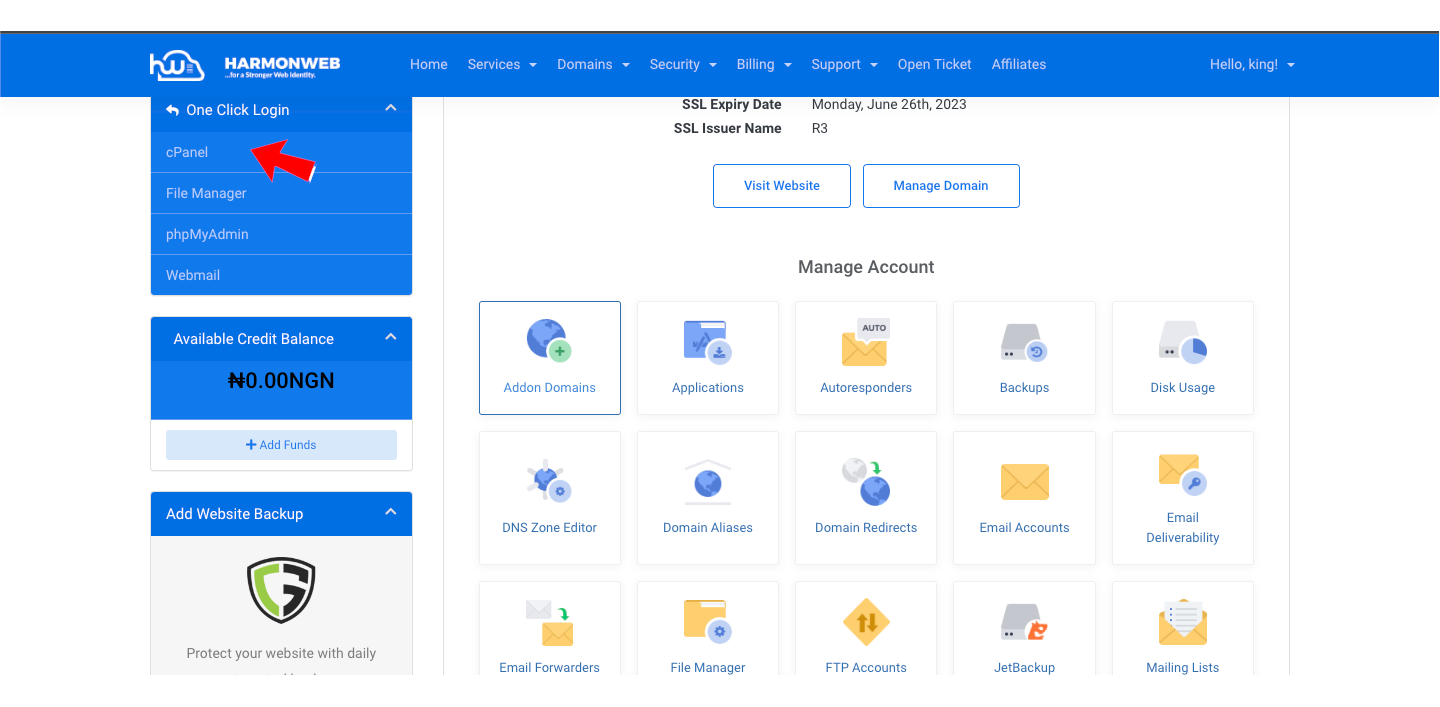Collapse the Available Credit Balance panel
Viewport: 1440px width, 707px height.
(x=391, y=338)
